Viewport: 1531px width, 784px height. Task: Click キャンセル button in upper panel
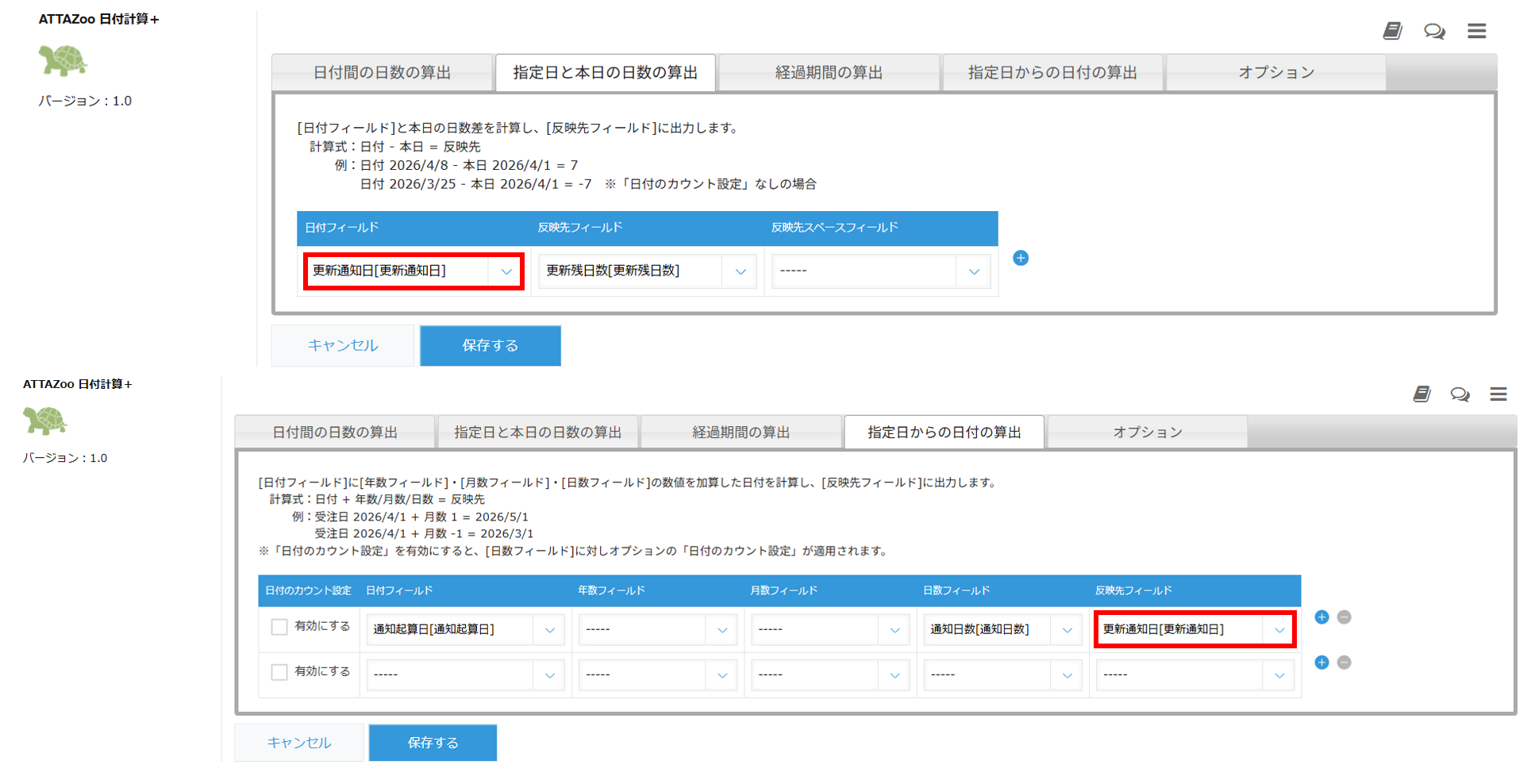[x=343, y=345]
